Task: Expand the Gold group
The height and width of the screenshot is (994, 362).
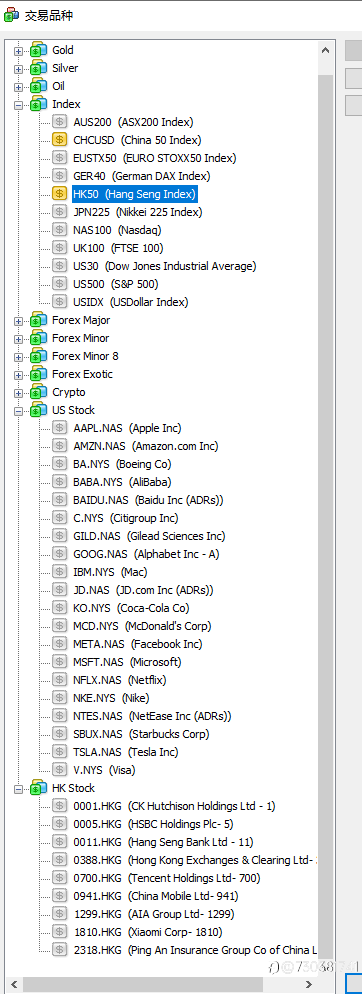Action: point(18,50)
